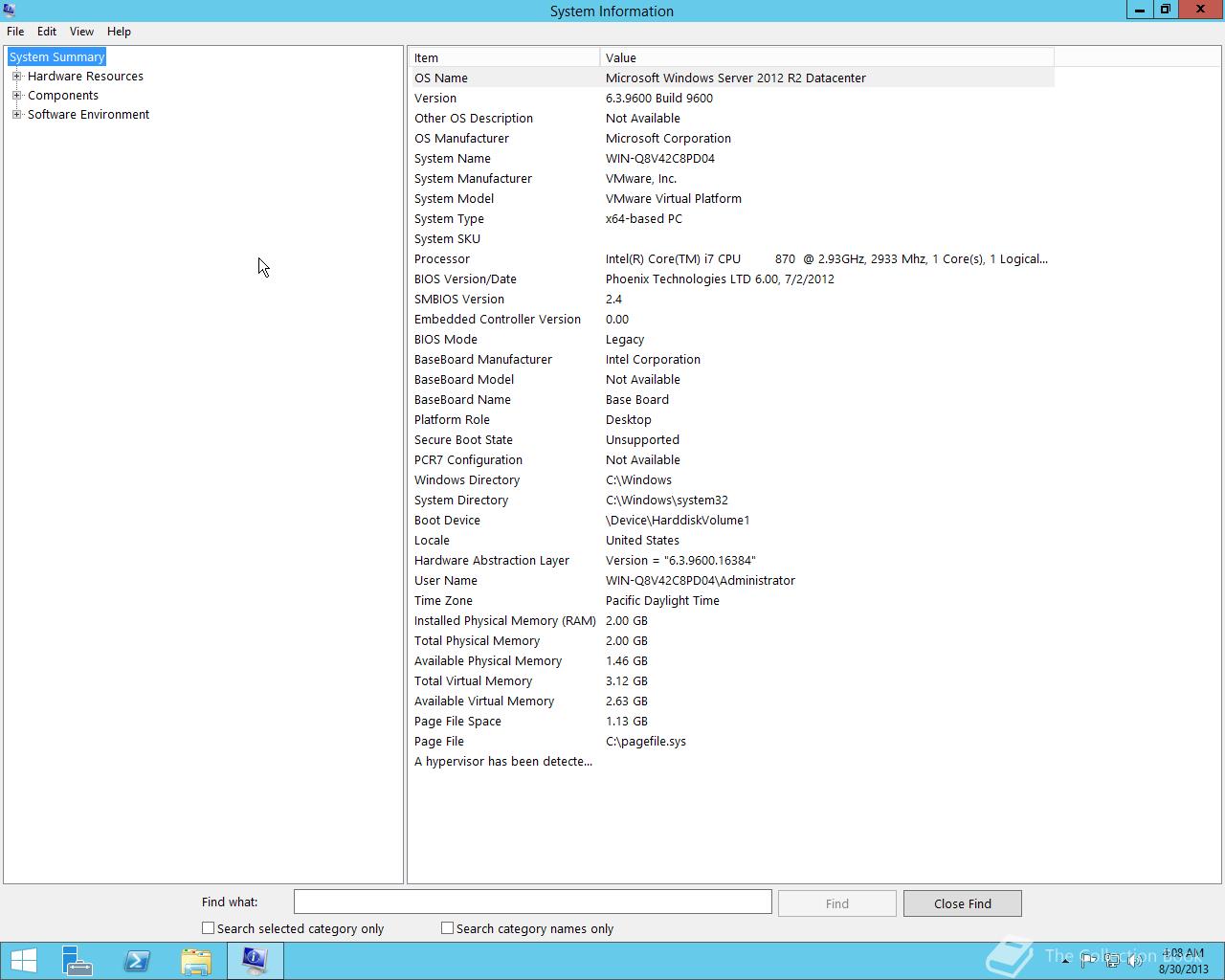Select the System Directory row
Viewport: 1225px width, 980px height.
(x=732, y=500)
